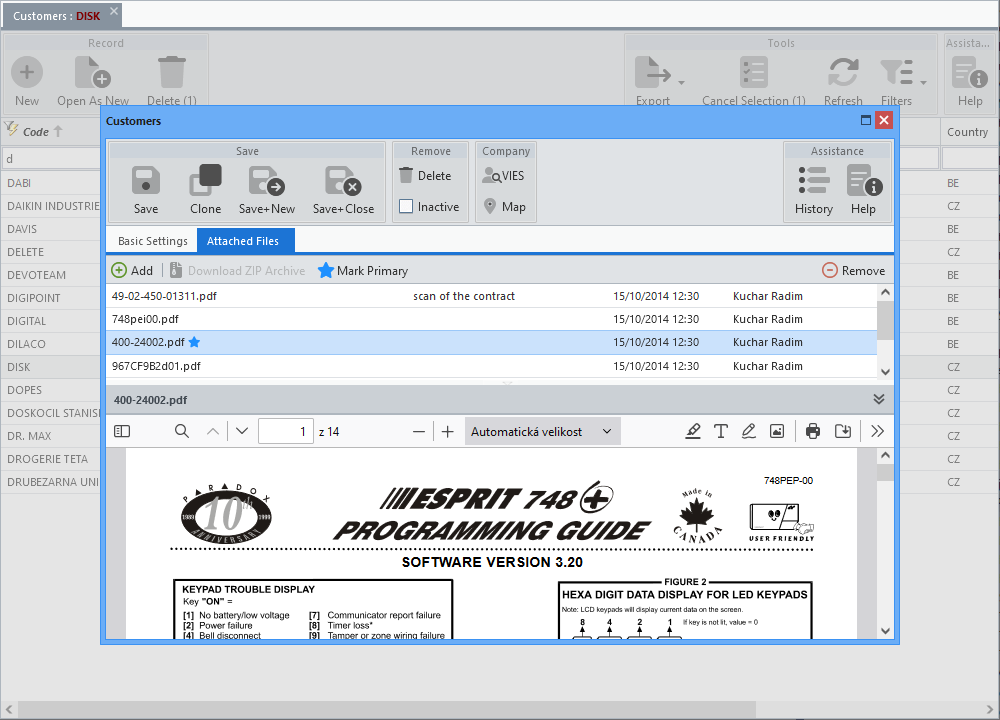Click the Save+Close icon
This screenshot has height=720, width=1000.
point(343,181)
